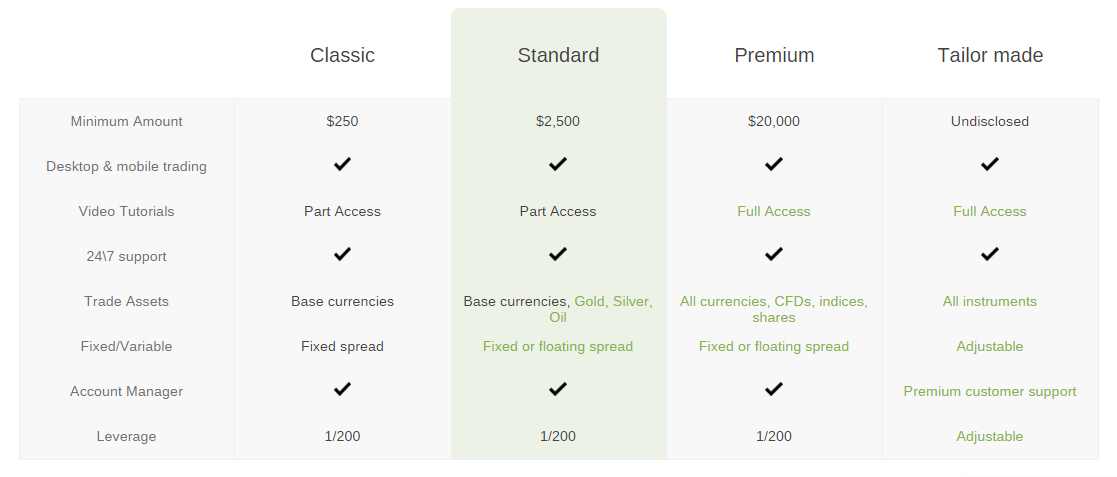Click Classic's Account Manager checkmark
Viewport: 1117px width, 477px height.
click(343, 389)
